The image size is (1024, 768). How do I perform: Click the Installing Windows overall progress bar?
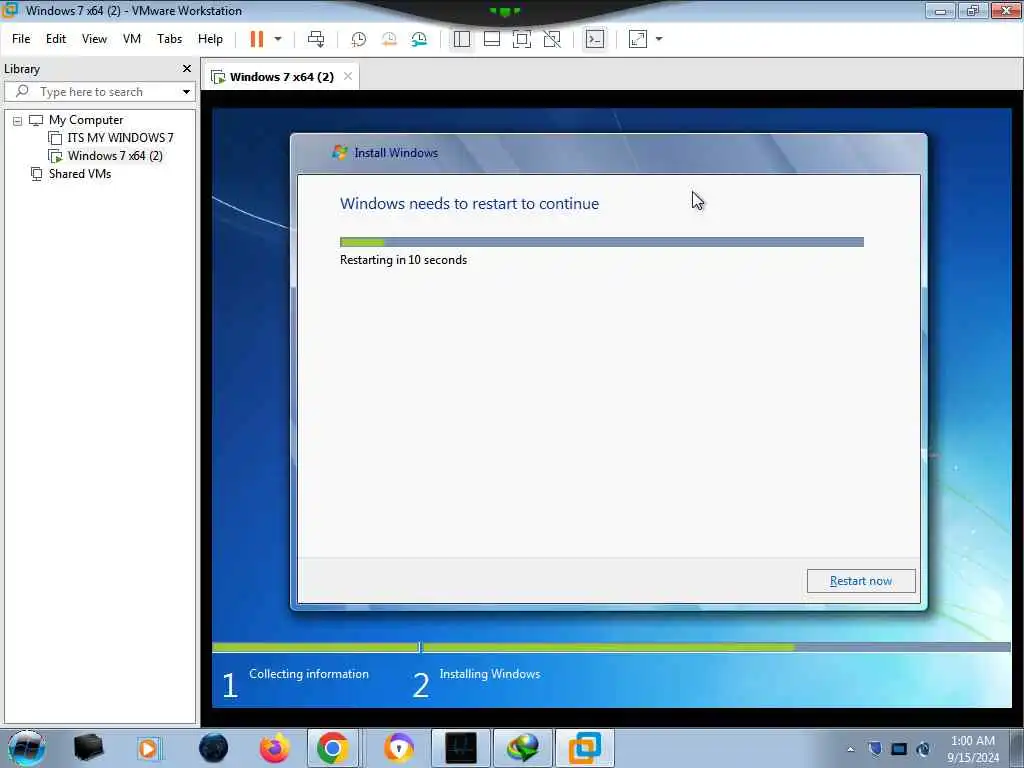point(716,648)
